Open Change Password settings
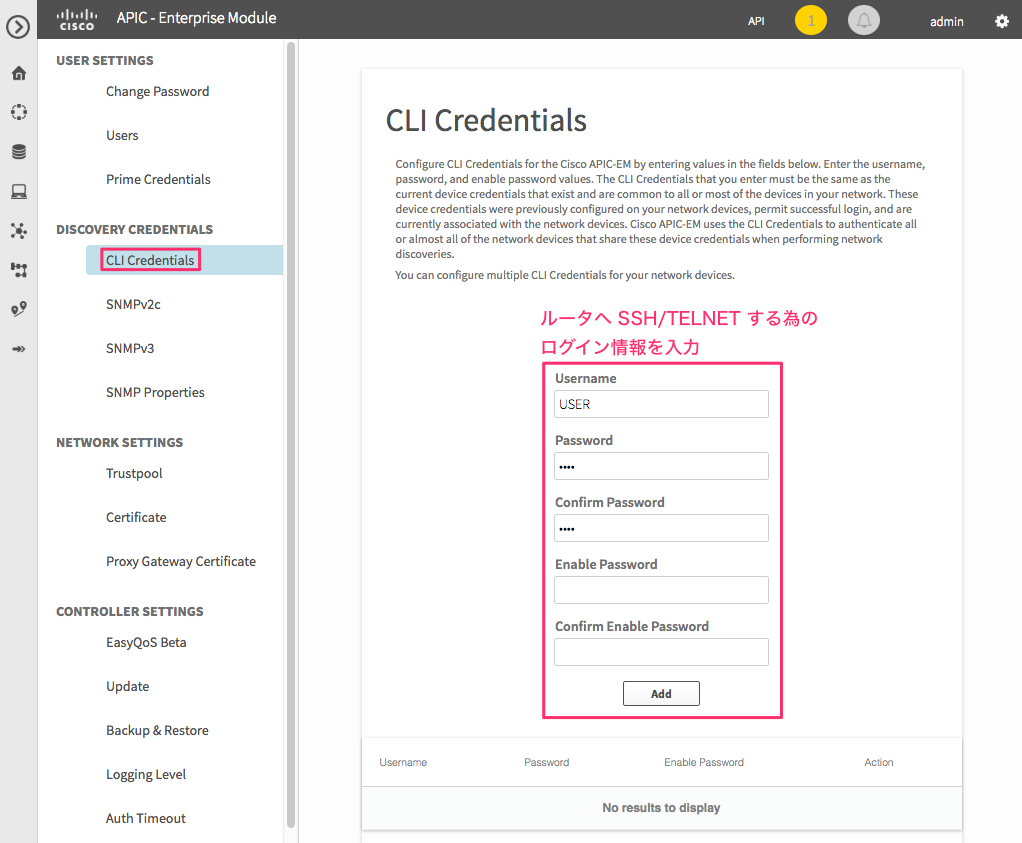1022x843 pixels. click(x=158, y=91)
